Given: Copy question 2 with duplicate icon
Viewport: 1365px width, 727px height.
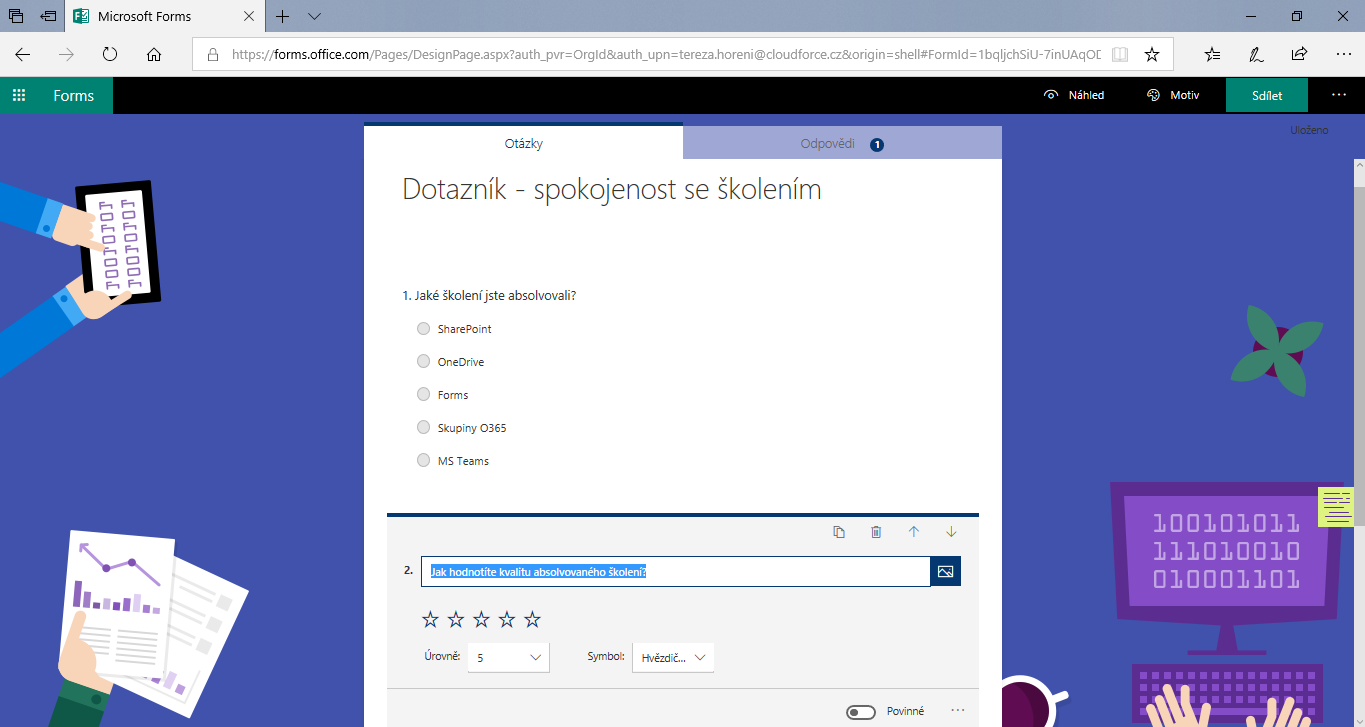Looking at the screenshot, I should 839,532.
